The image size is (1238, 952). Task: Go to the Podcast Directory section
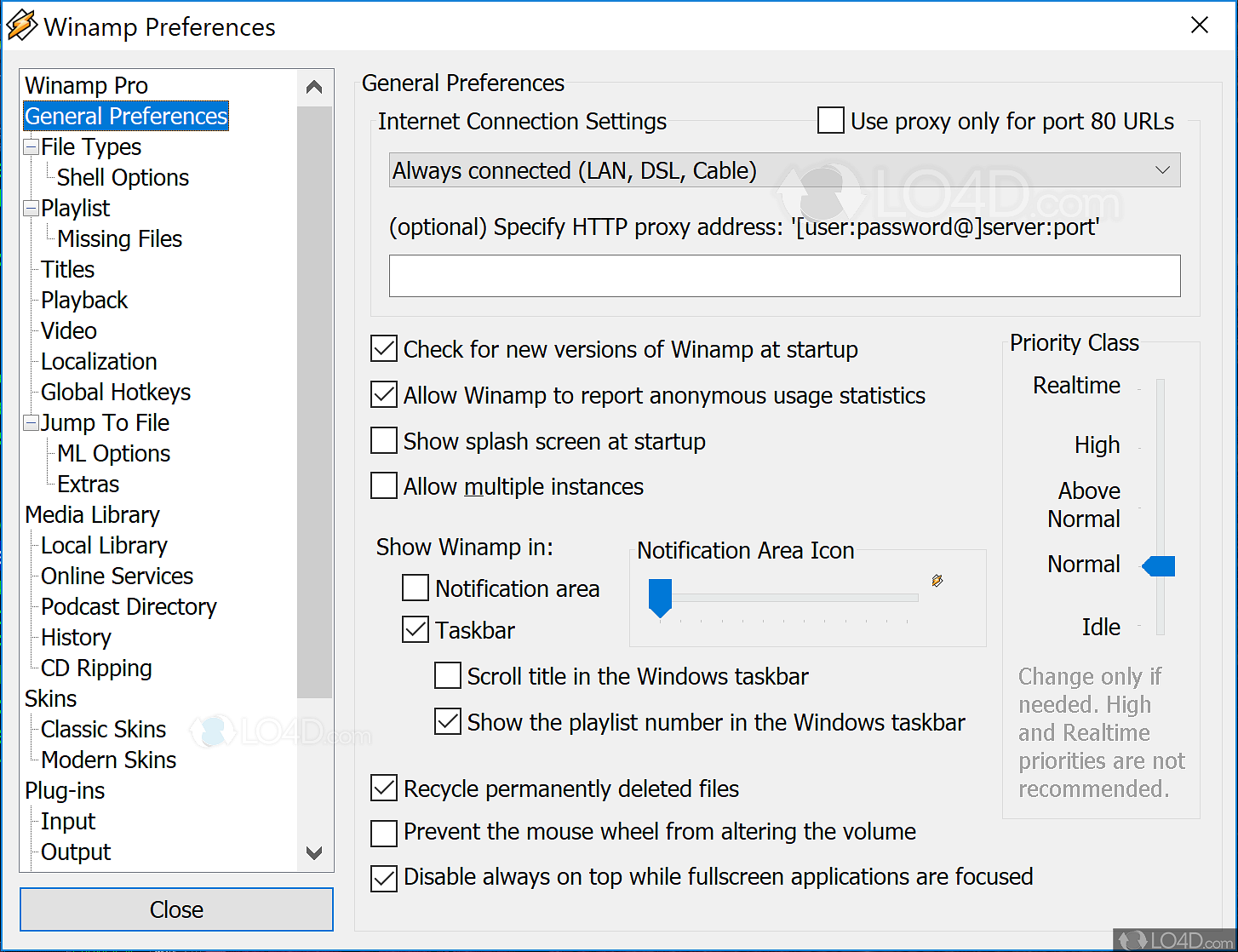pos(129,607)
